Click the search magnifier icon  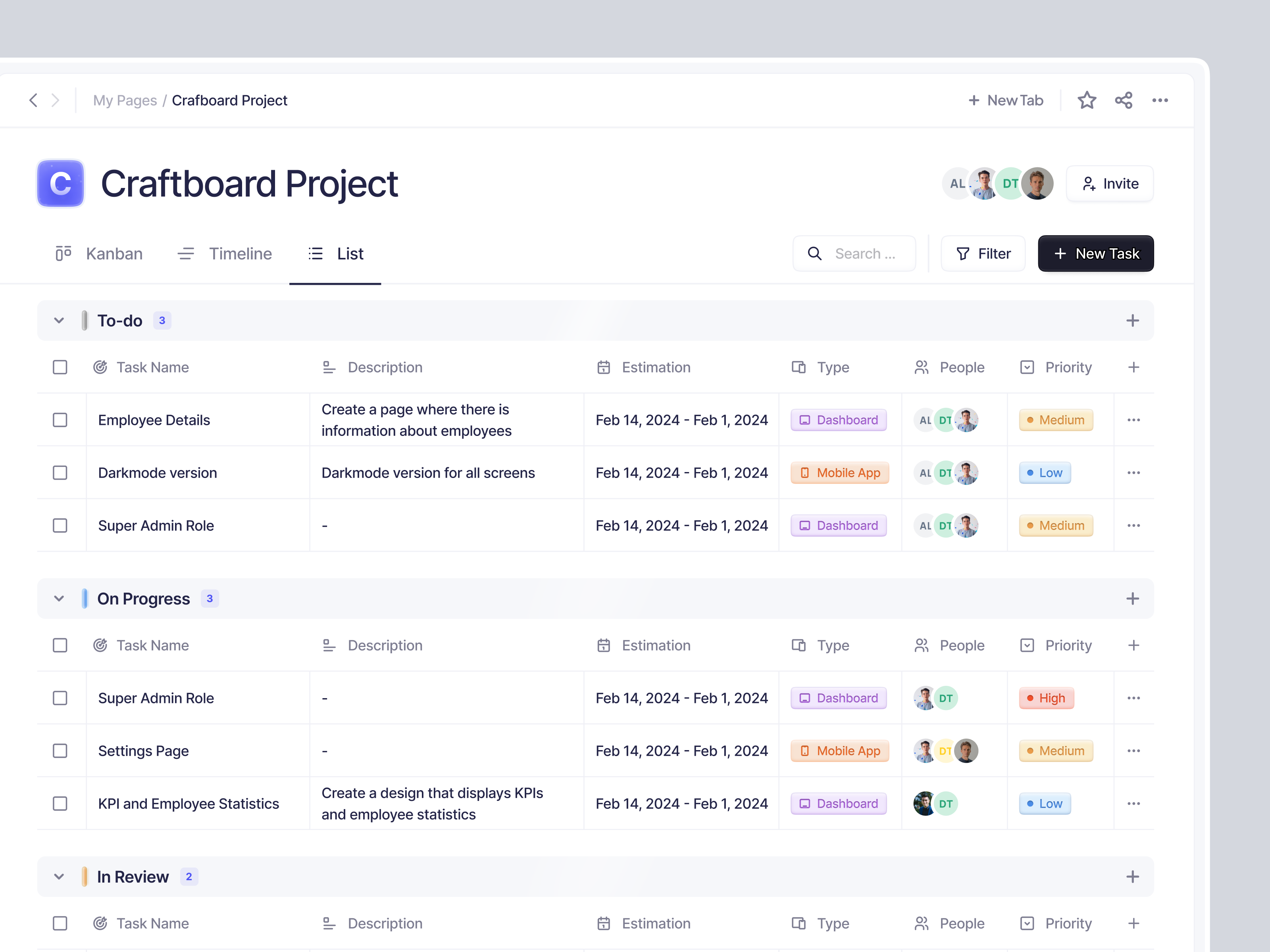815,253
